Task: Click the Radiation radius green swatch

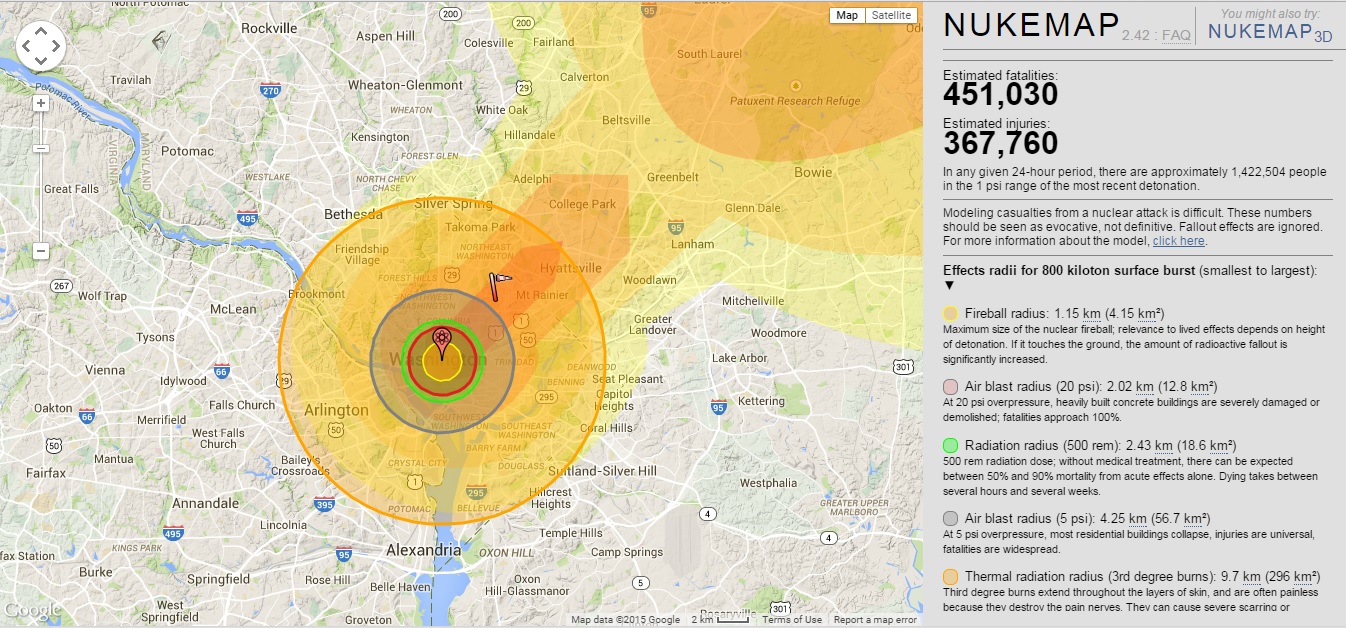Action: [x=951, y=445]
